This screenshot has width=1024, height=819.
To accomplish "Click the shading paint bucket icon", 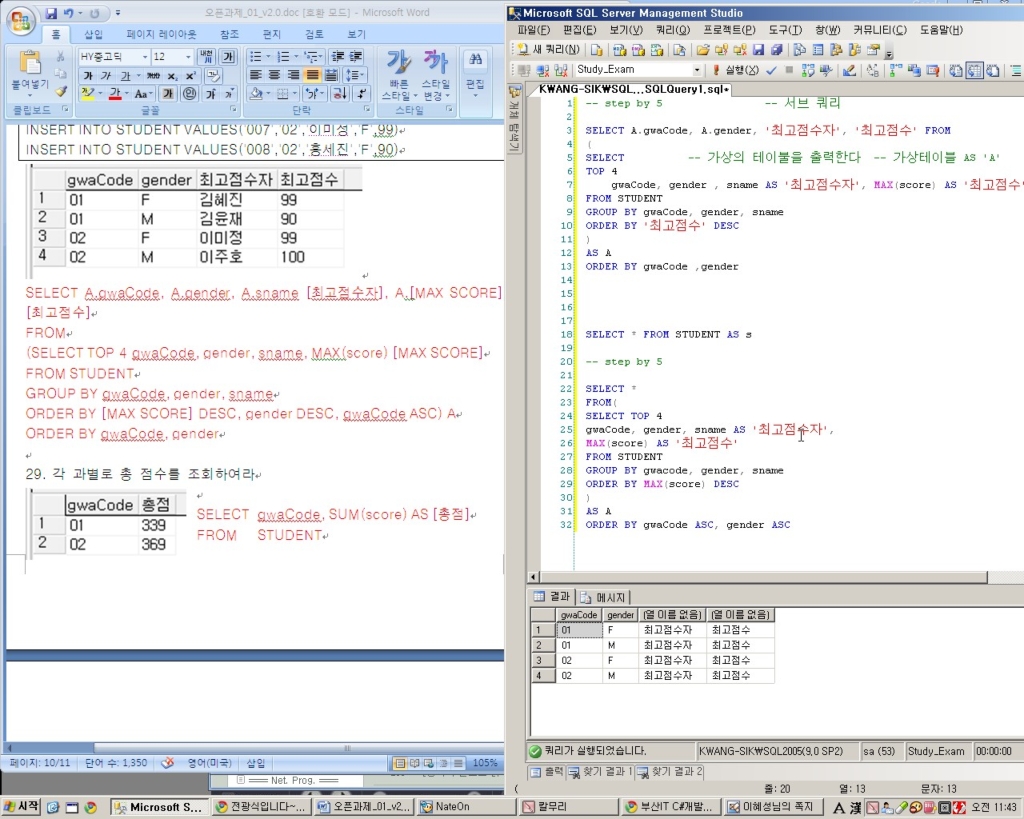I will click(256, 94).
